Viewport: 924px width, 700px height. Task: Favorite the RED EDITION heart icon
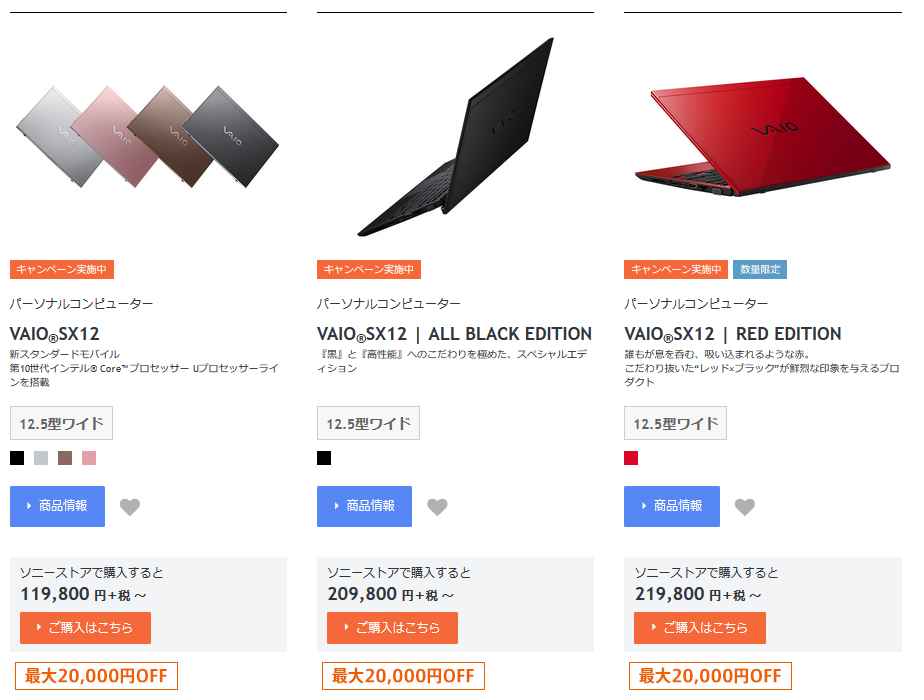[745, 507]
